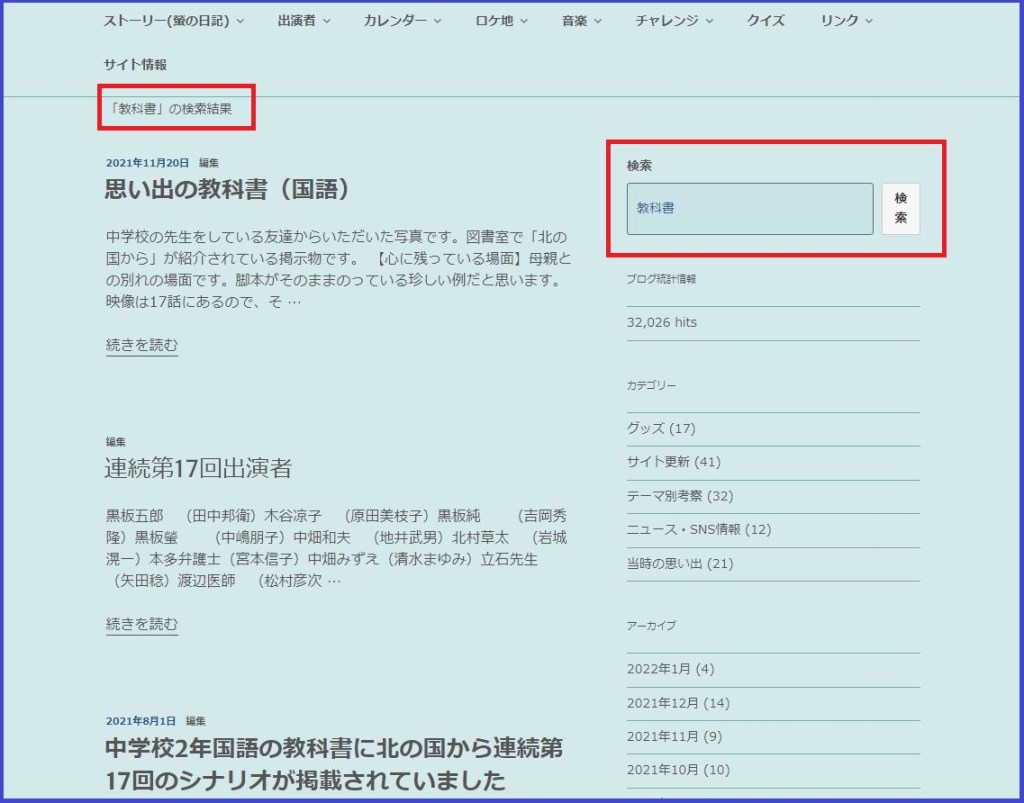This screenshot has height=803, width=1024.
Task: Open the テーマ別考察 category
Action: click(x=665, y=496)
